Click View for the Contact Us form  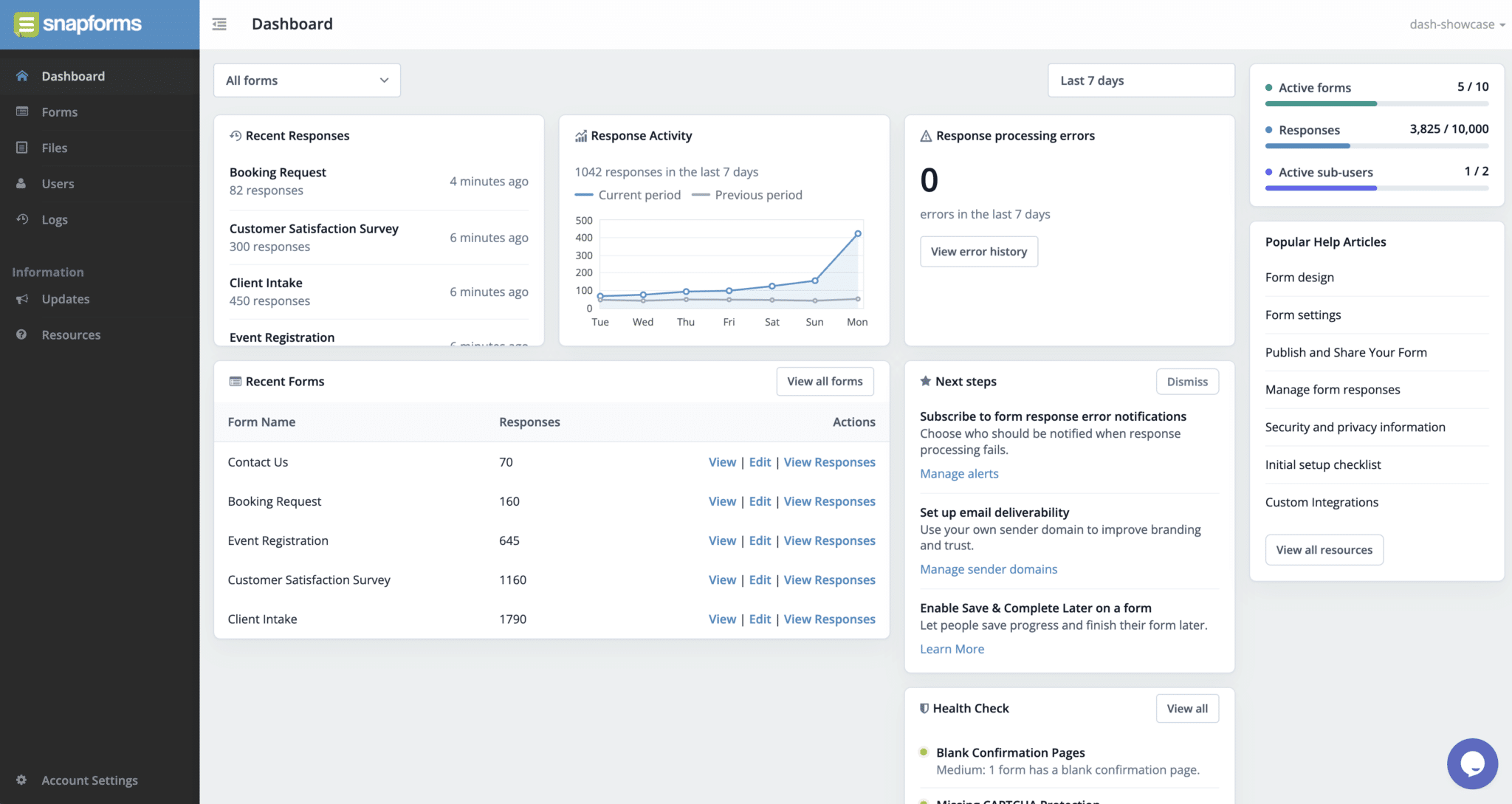(x=722, y=462)
